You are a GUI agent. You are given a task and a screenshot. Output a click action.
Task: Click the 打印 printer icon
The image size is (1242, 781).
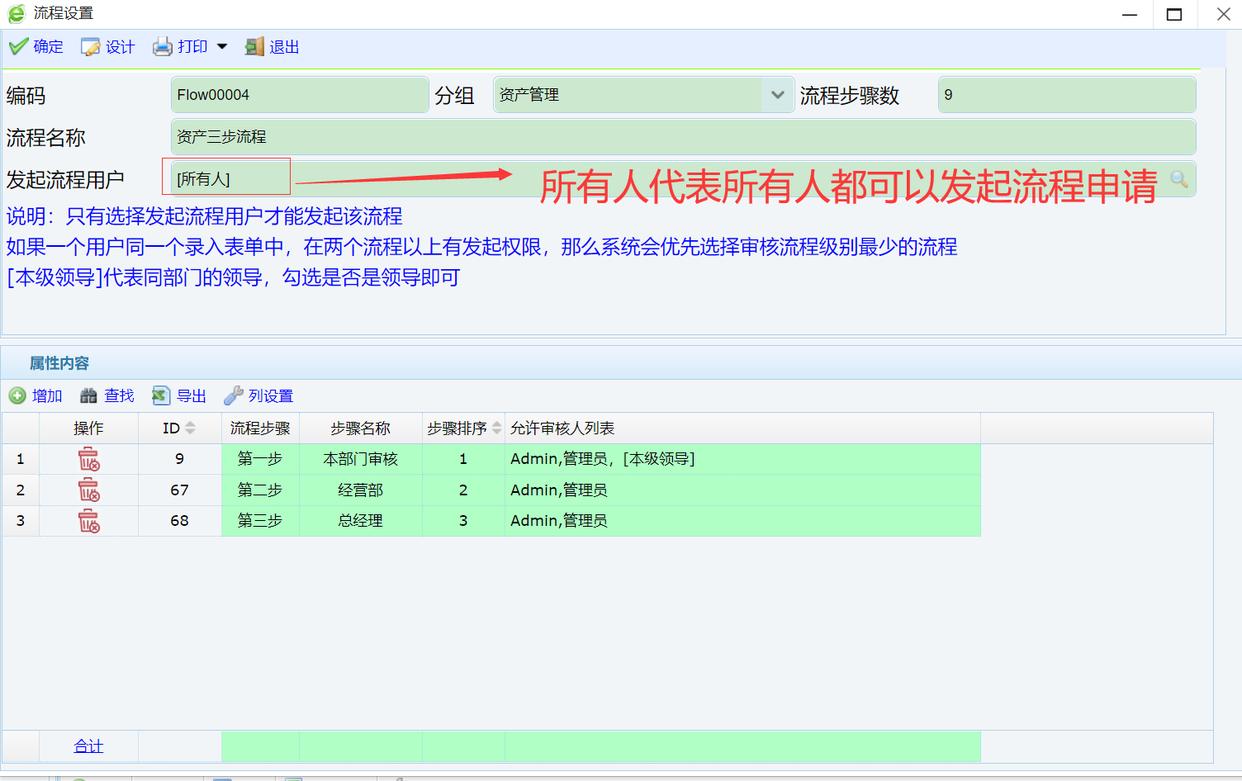point(162,47)
